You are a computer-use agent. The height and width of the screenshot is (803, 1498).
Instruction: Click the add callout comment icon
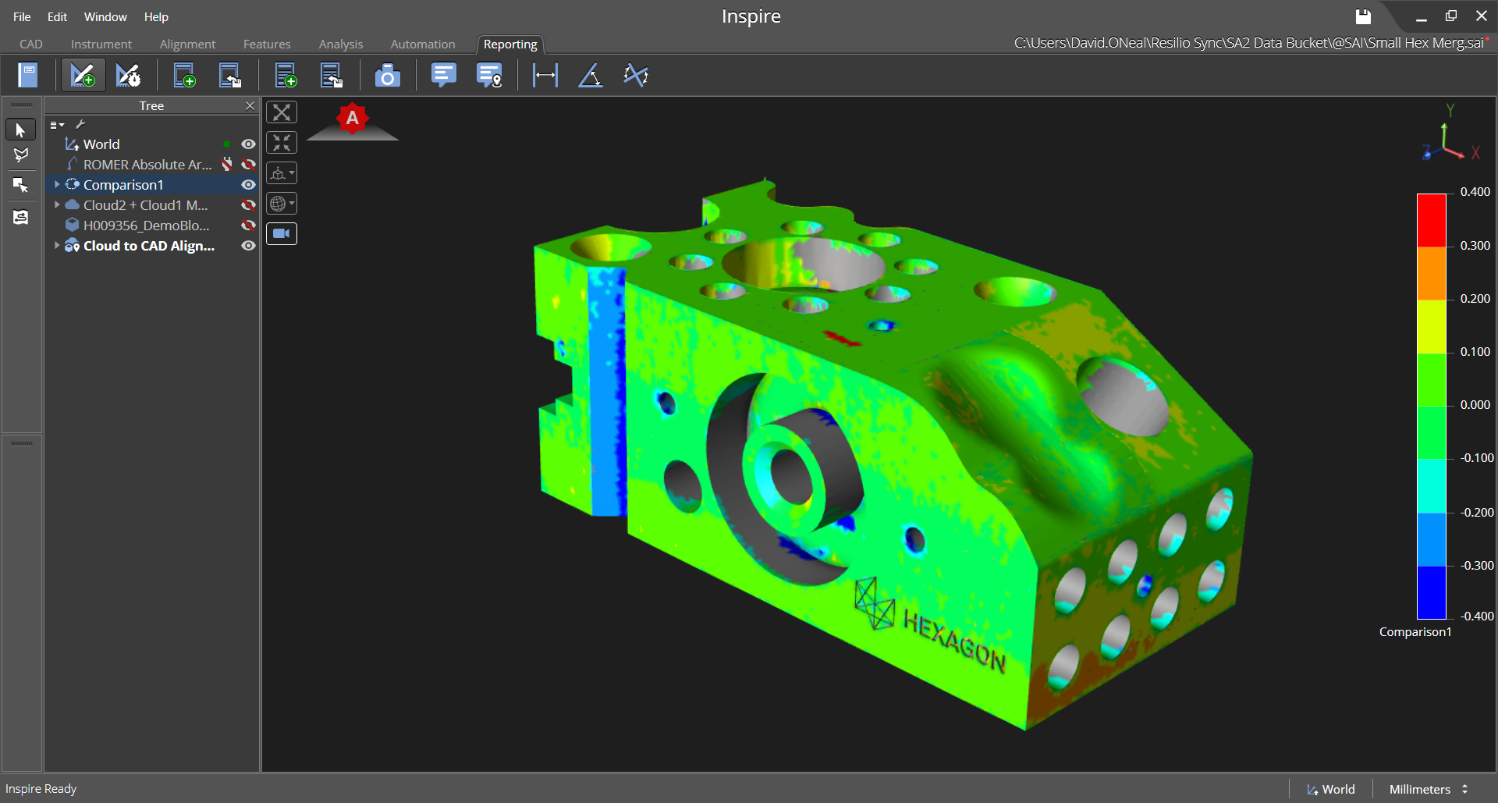pos(443,76)
